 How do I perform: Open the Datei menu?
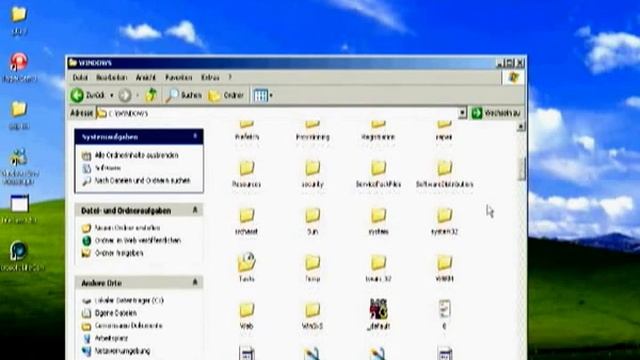click(x=80, y=77)
